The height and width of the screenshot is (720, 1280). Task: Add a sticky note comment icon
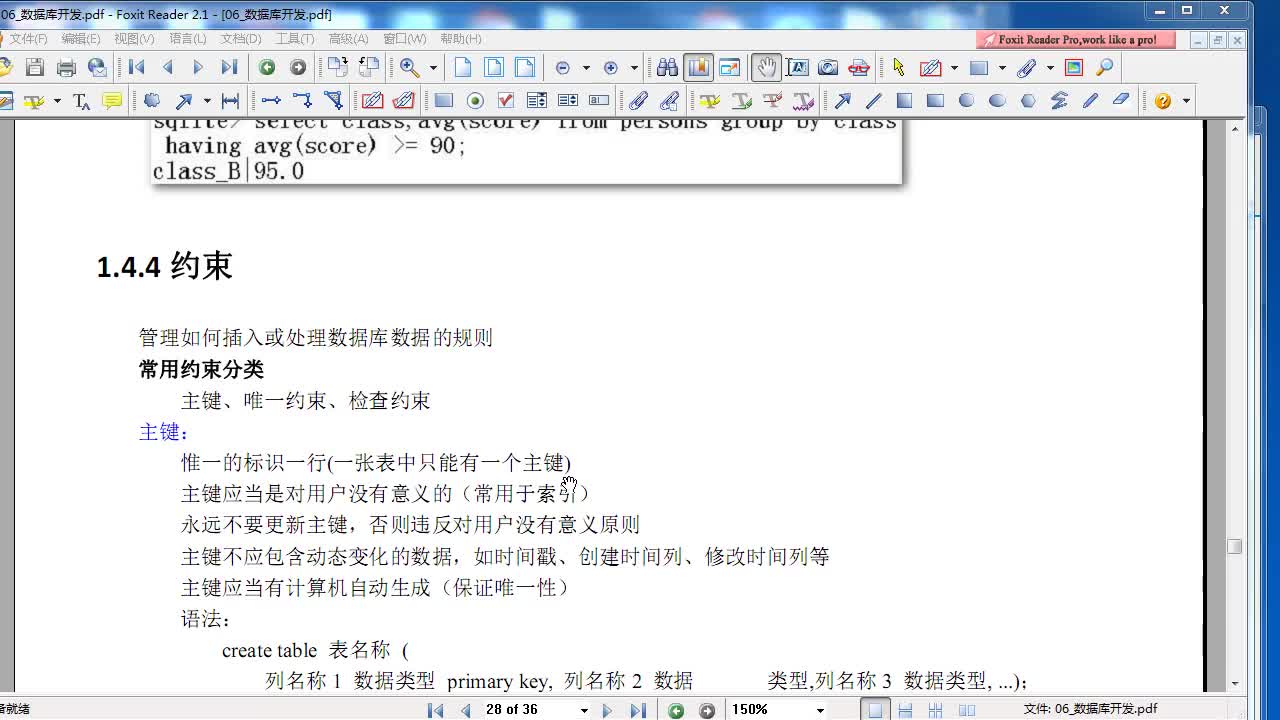(112, 101)
